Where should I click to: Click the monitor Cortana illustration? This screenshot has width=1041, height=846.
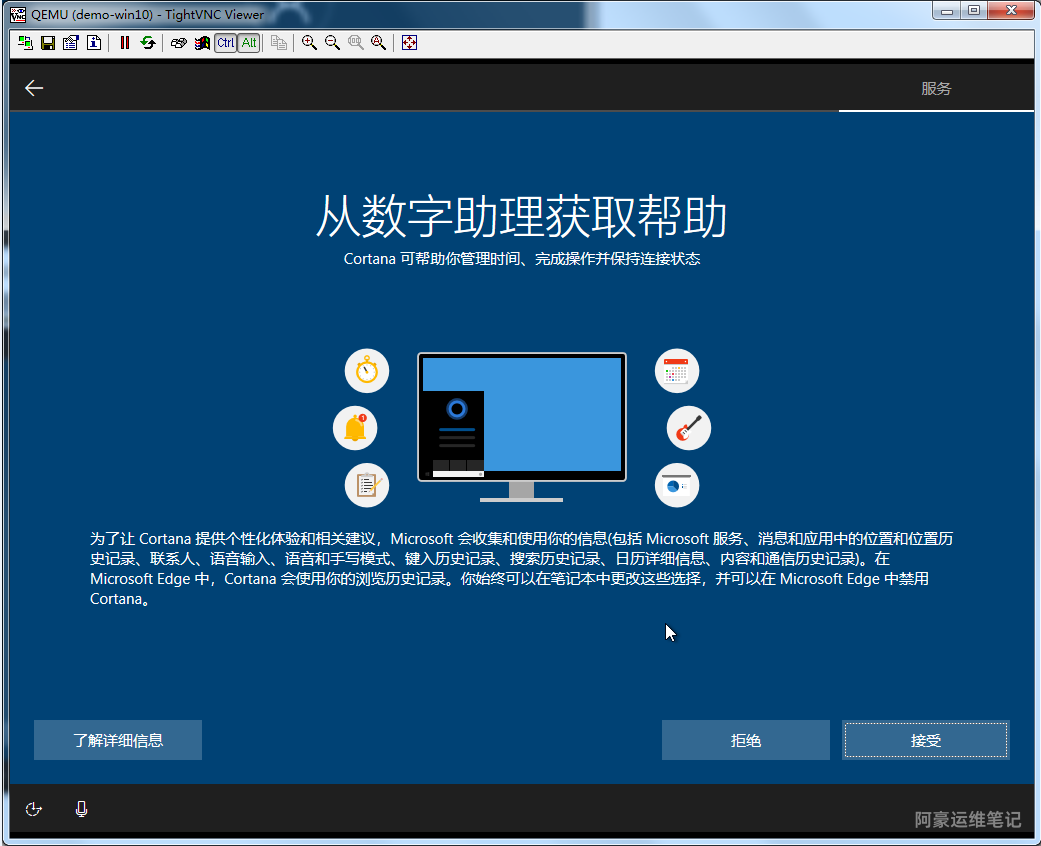[x=522, y=426]
